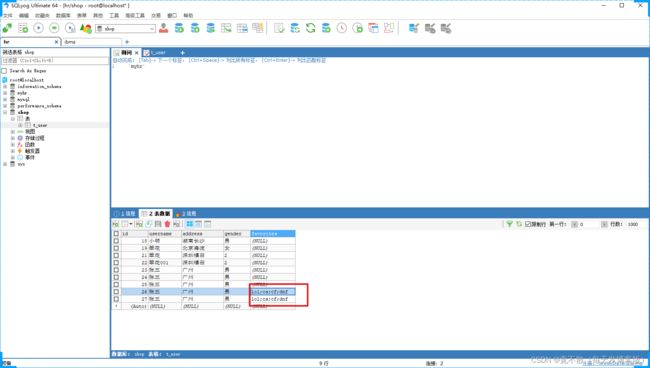Click the favorites column header

tap(273, 234)
